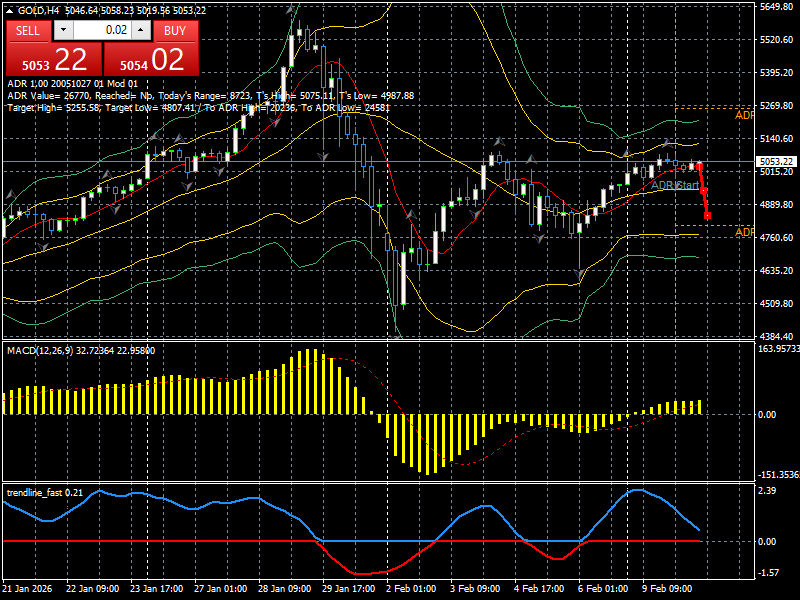Image resolution: width=800 pixels, height=600 pixels.
Task: Click the 4384.40 price scale value
Action: [776, 336]
